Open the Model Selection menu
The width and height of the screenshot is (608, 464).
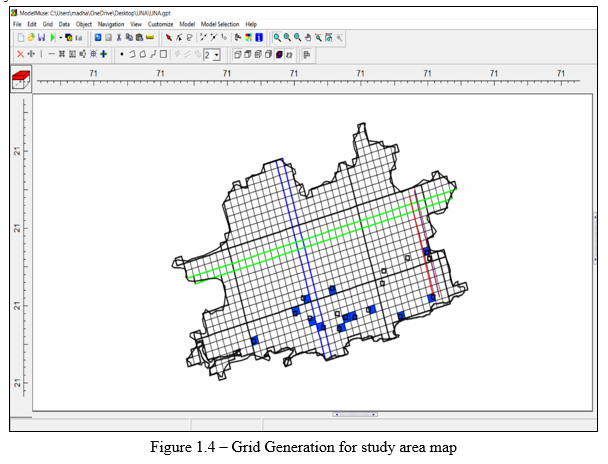point(220,24)
